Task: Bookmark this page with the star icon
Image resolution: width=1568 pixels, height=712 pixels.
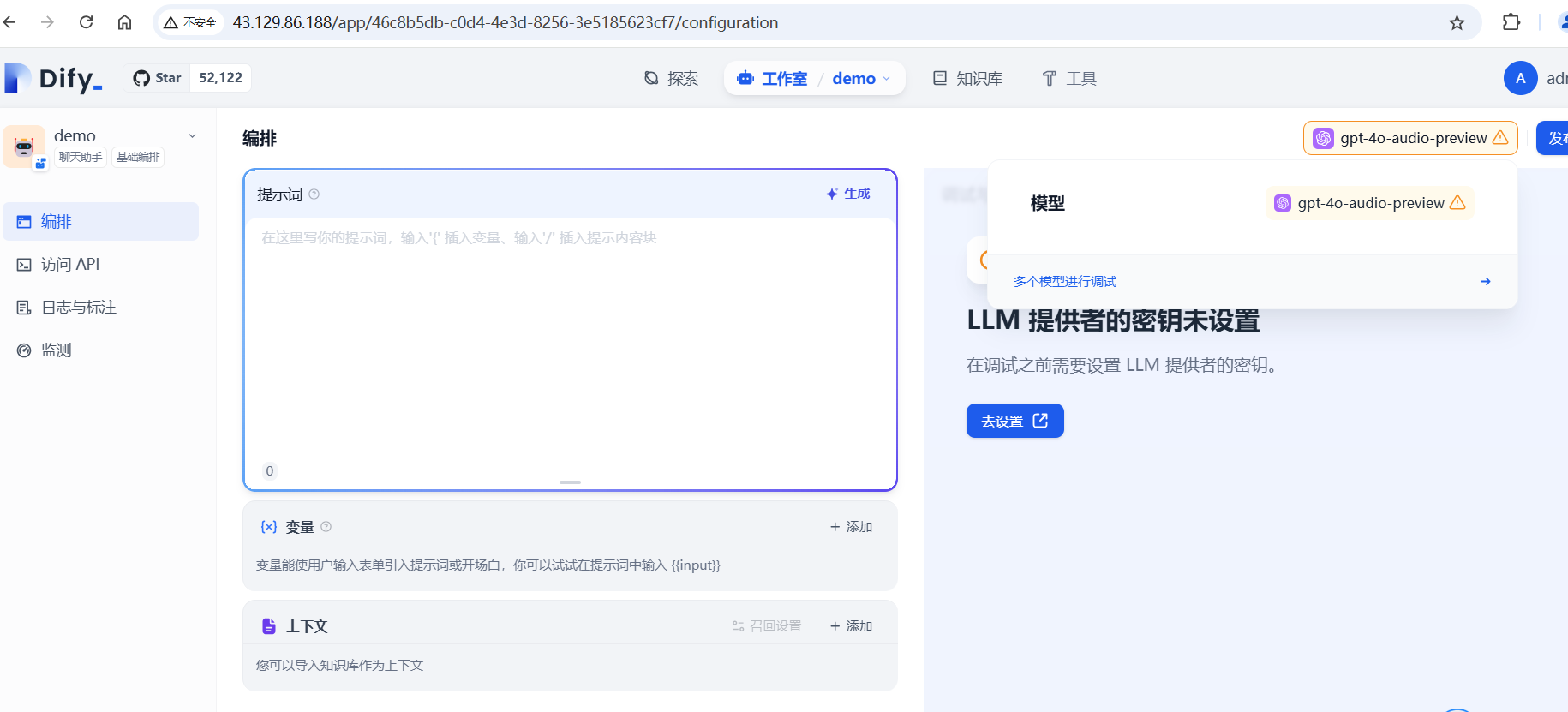Action: coord(1457,23)
